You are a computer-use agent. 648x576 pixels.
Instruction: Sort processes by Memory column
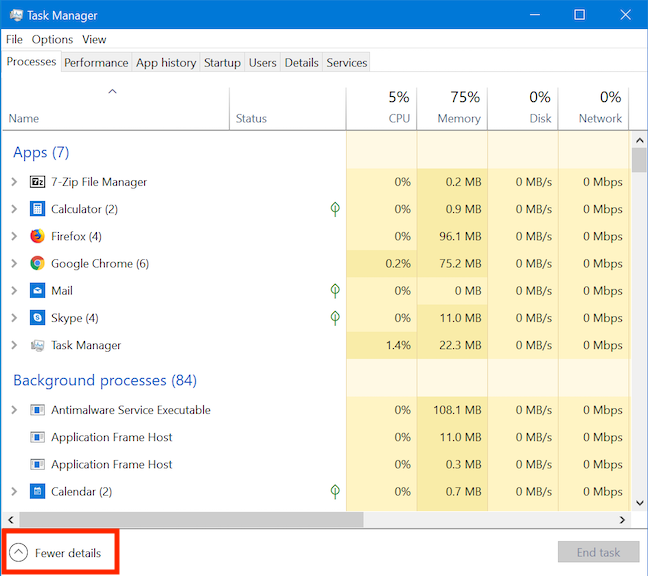452,109
